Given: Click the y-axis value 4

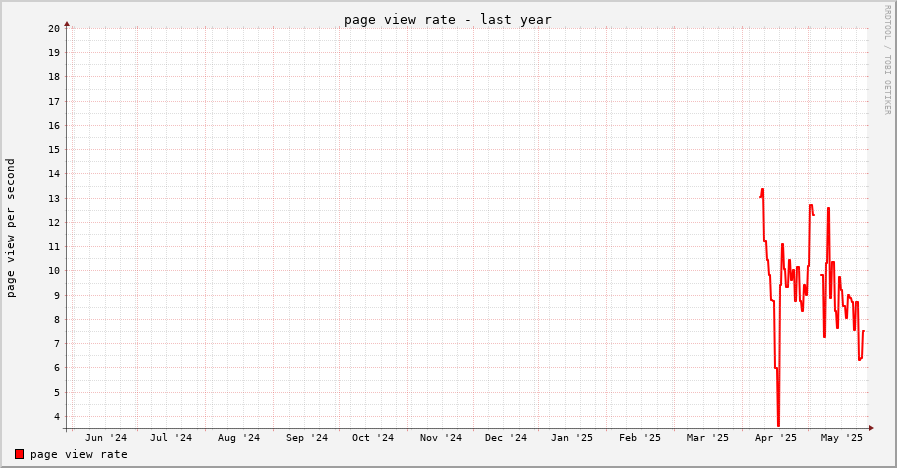Looking at the screenshot, I should coord(57,417).
